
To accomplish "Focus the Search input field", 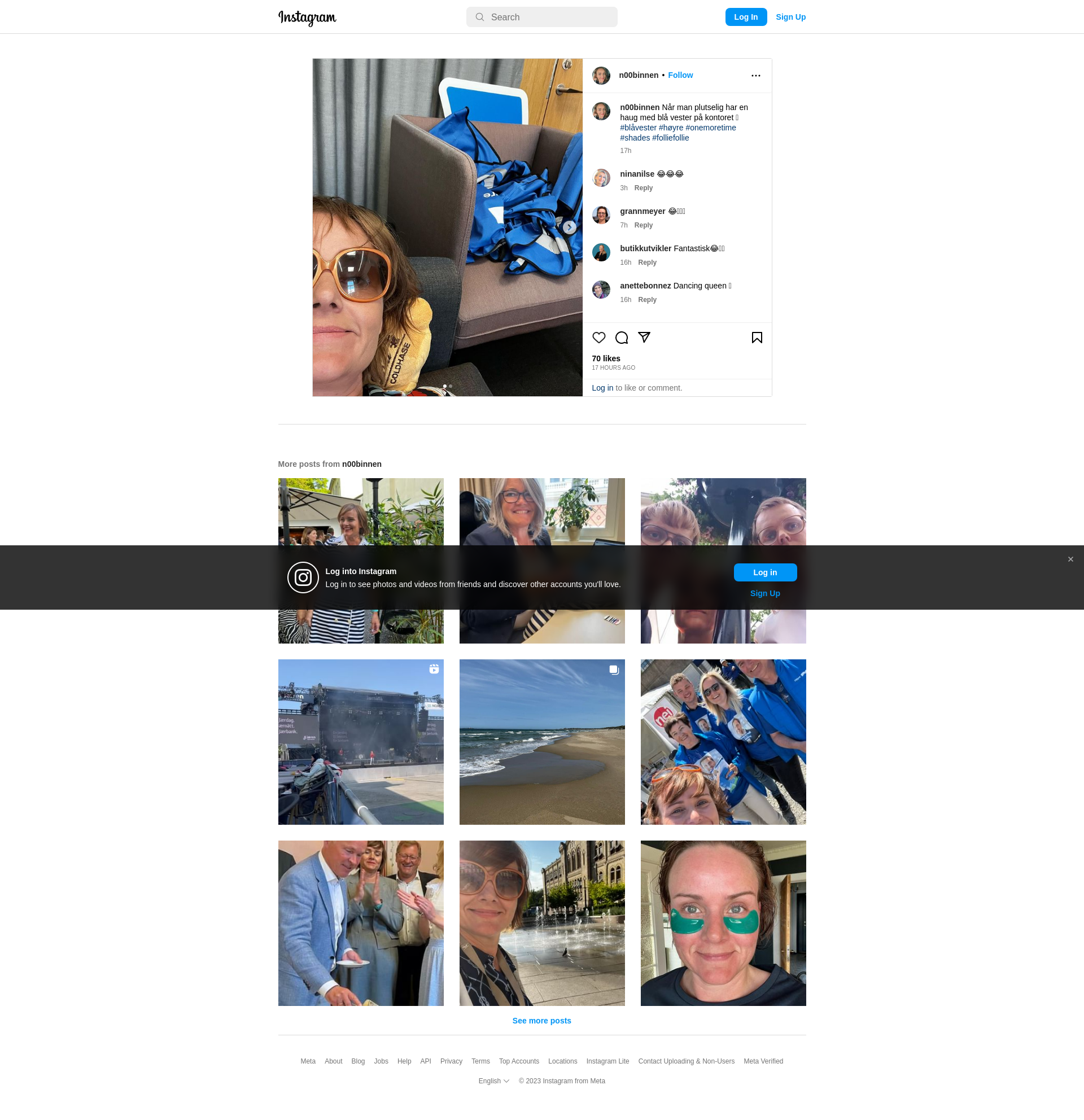I will click(541, 17).
